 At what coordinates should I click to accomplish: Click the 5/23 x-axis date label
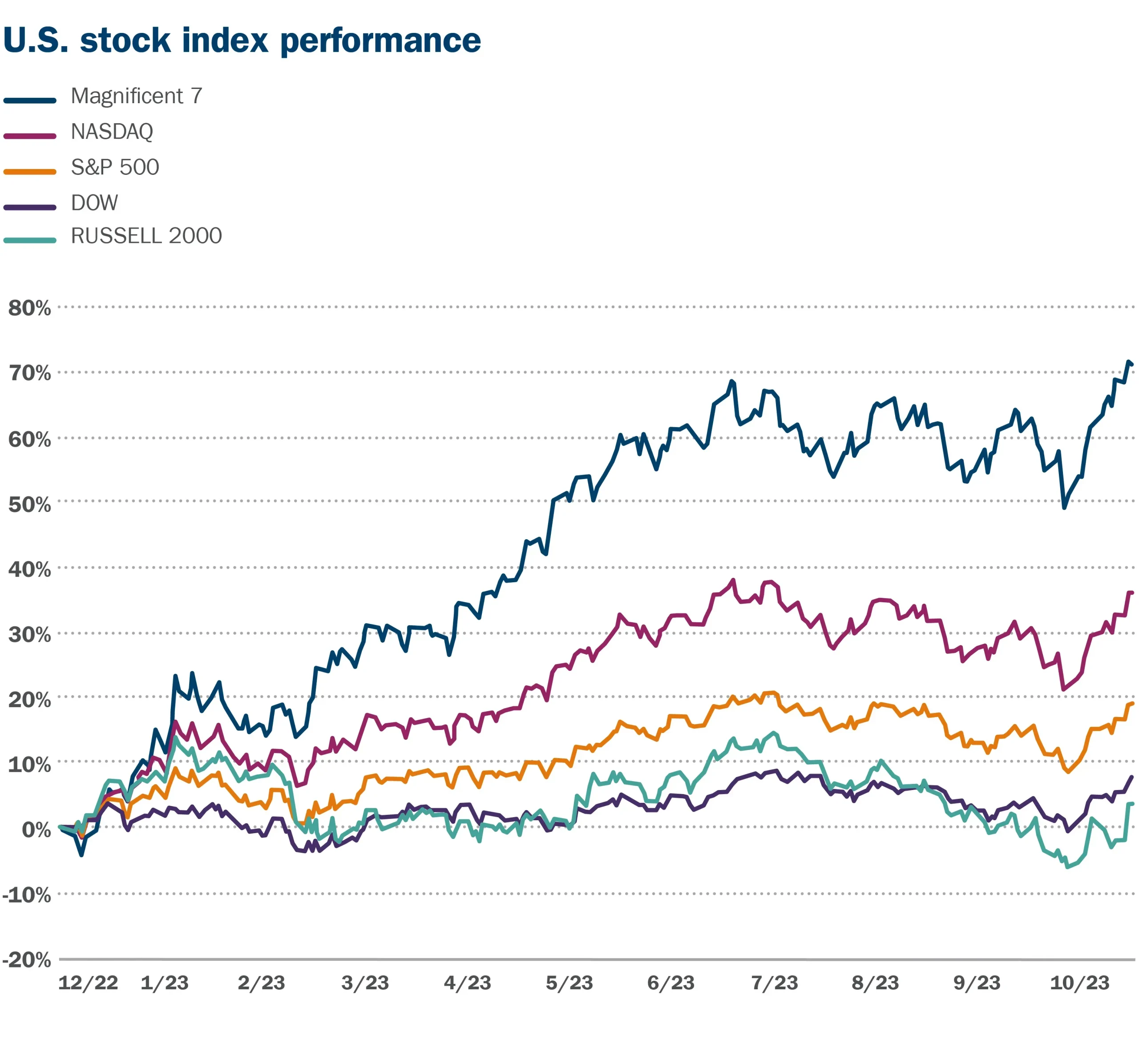(569, 983)
